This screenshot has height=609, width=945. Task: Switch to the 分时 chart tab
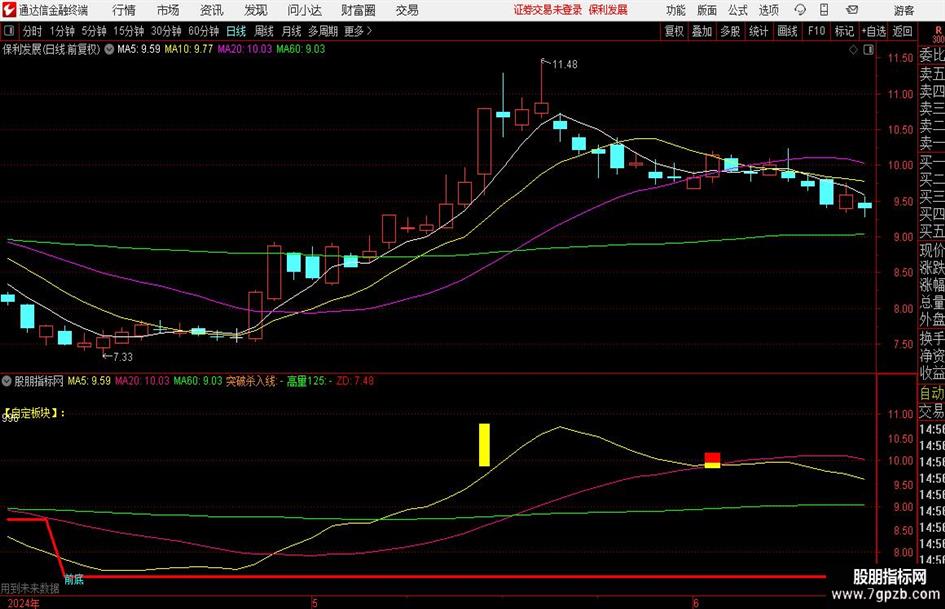[x=33, y=31]
